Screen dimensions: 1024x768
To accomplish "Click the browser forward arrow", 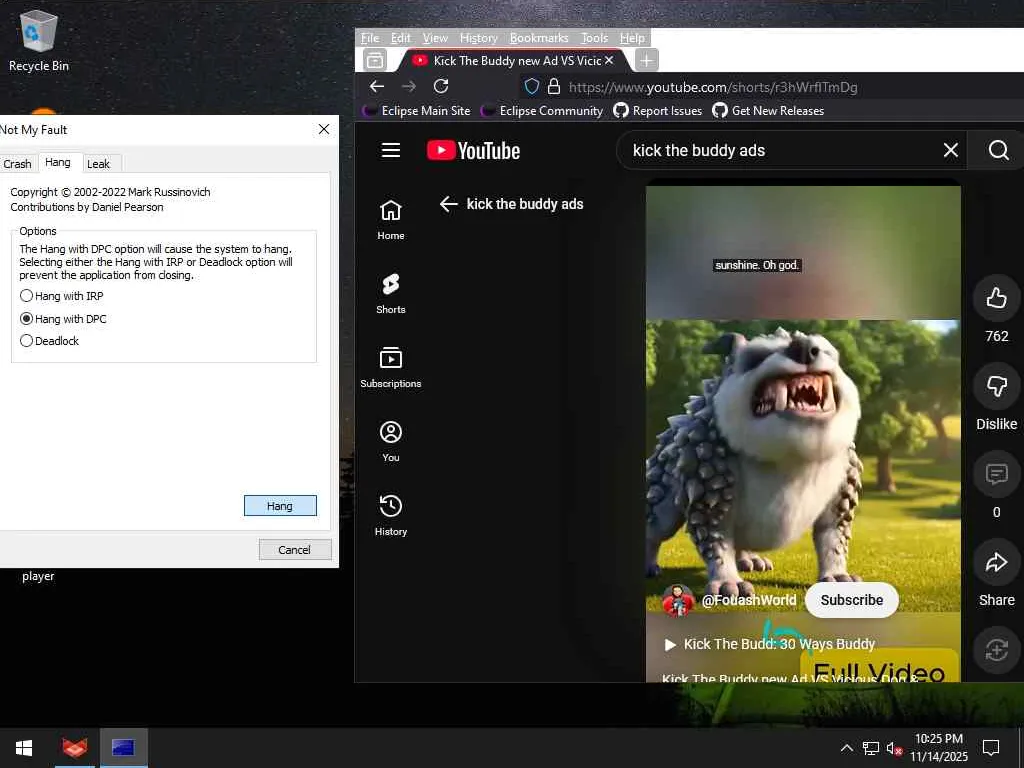I will tap(409, 86).
